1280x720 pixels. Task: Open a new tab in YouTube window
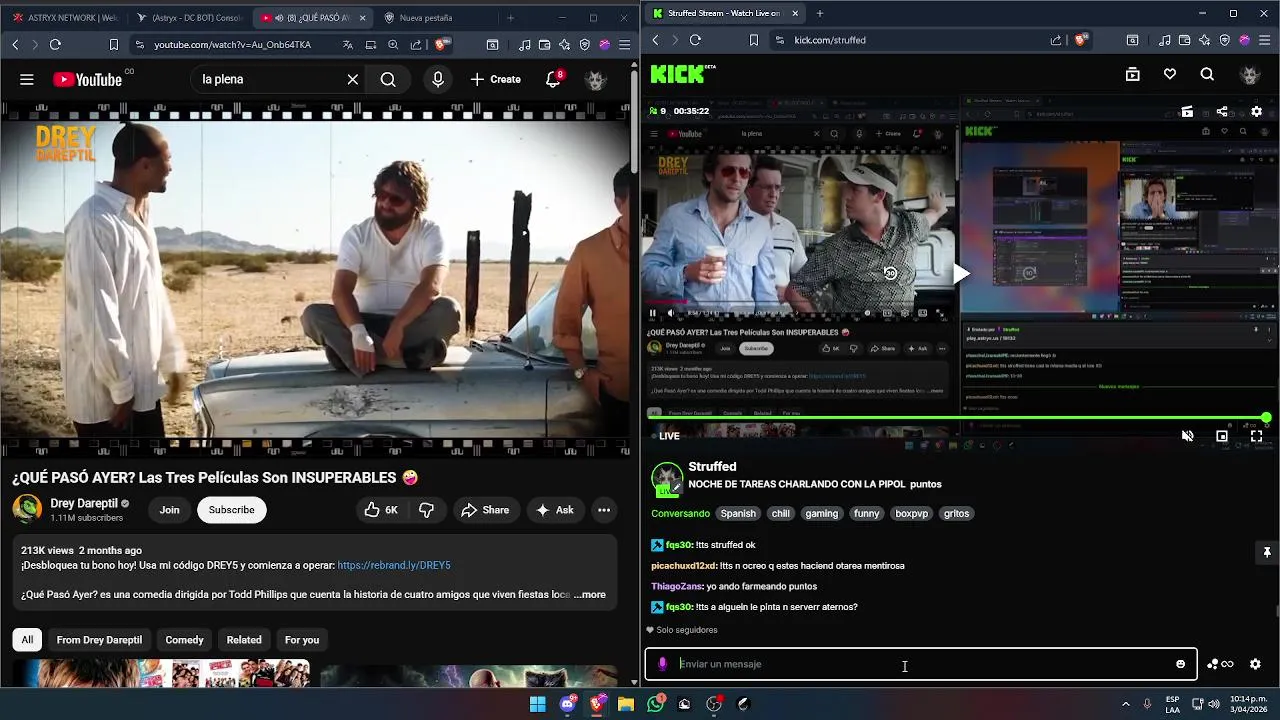(510, 17)
